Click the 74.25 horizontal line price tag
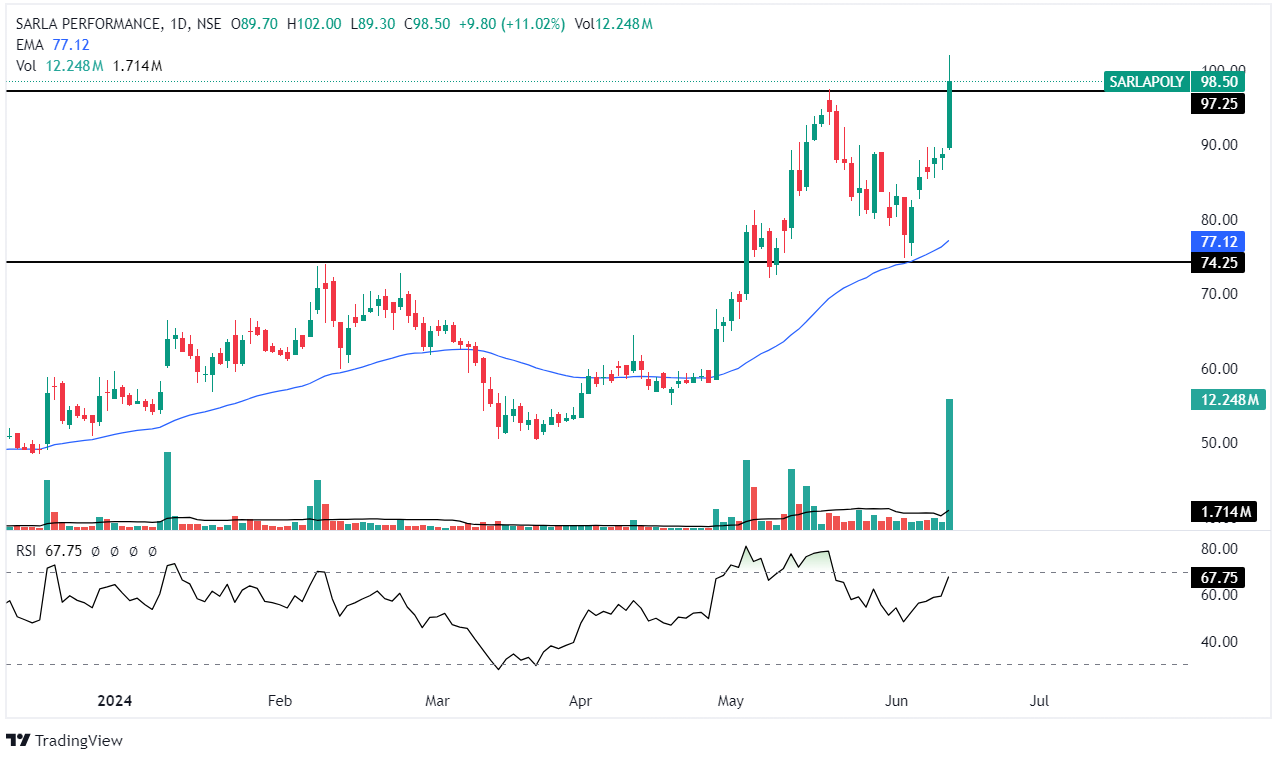Viewport: 1284px width, 762px height. (1218, 263)
